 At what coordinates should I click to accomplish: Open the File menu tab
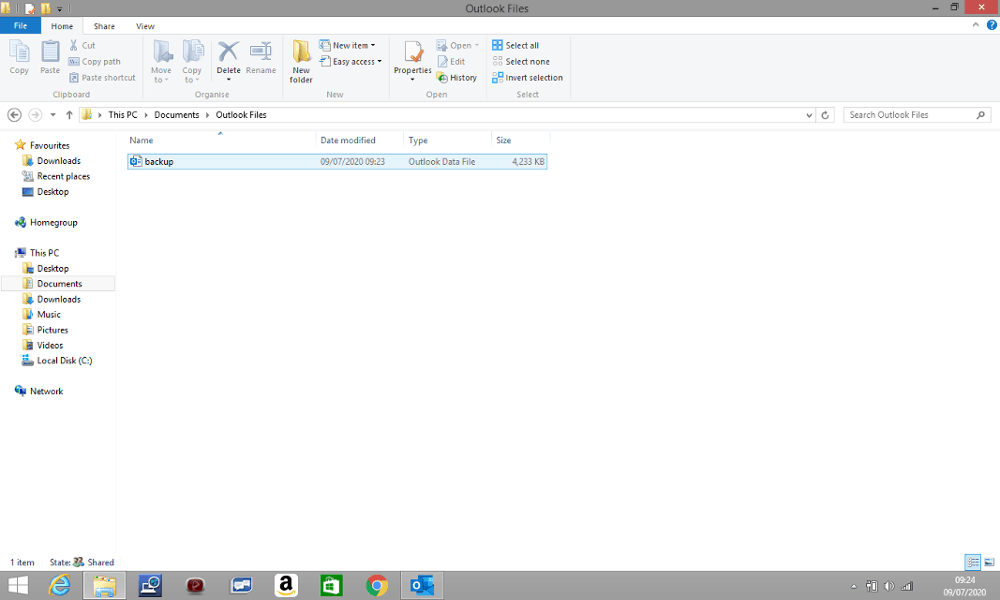tap(20, 26)
